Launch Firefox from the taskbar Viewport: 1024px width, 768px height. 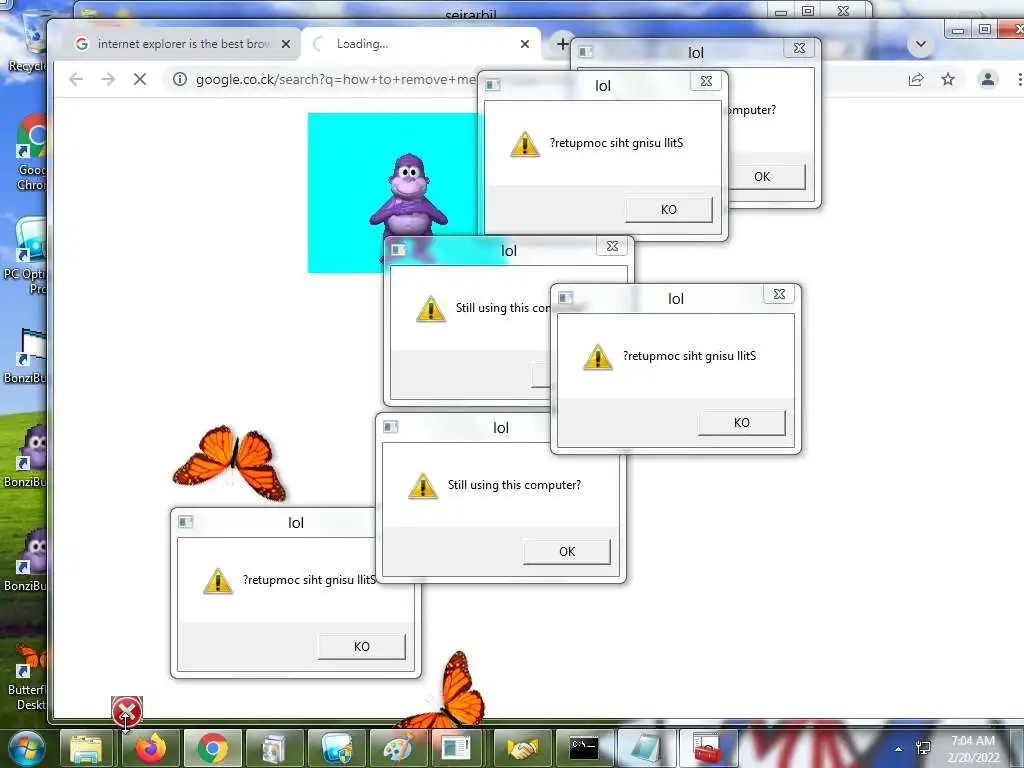[151, 748]
